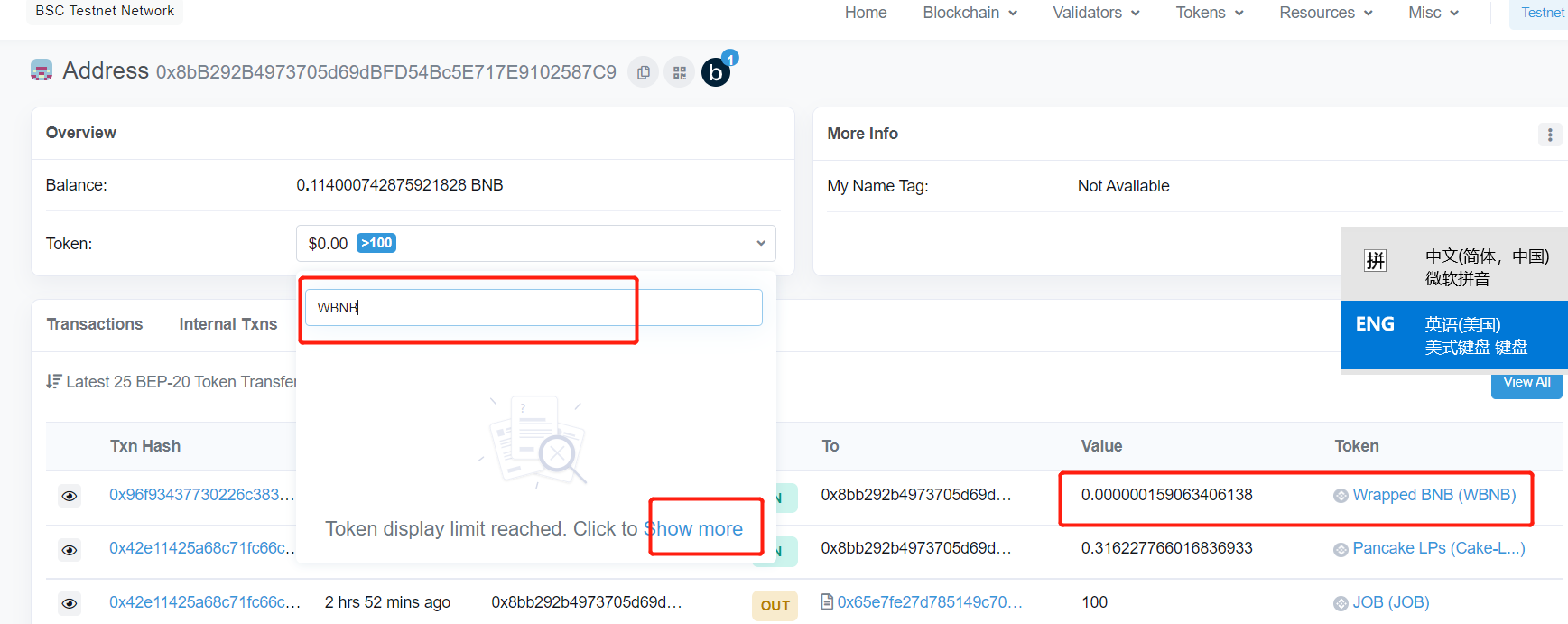Click the 2 hrs 52 mins ago timestamp

[x=387, y=602]
